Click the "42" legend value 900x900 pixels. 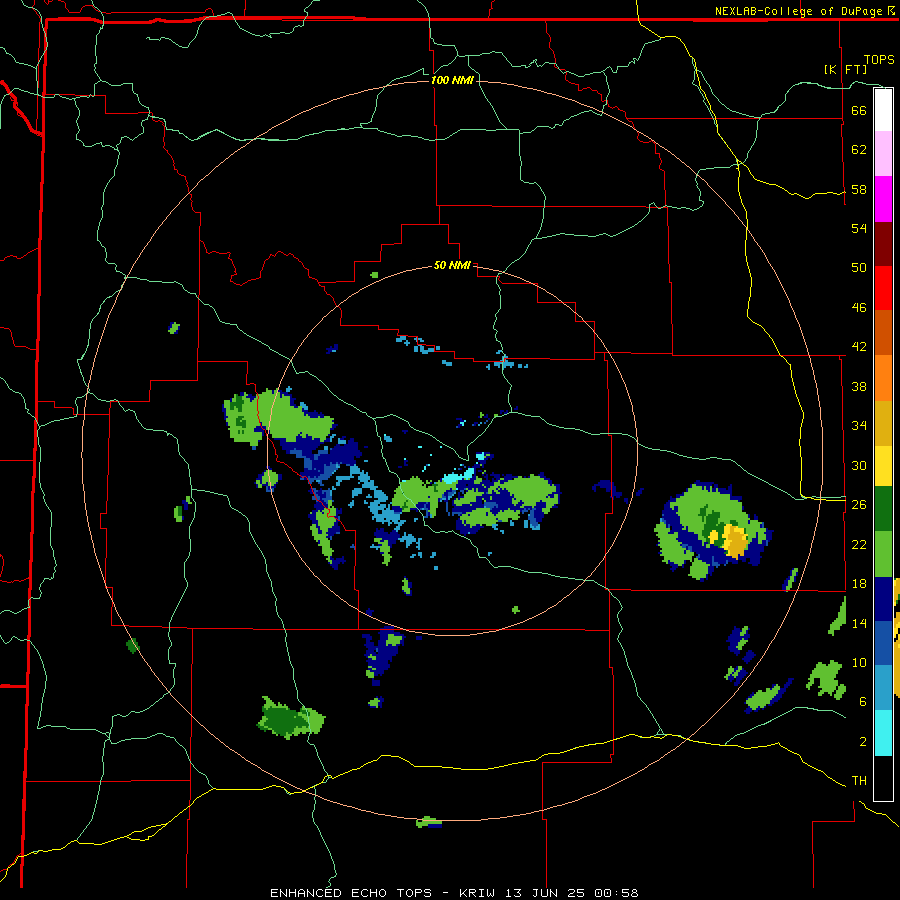point(859,347)
